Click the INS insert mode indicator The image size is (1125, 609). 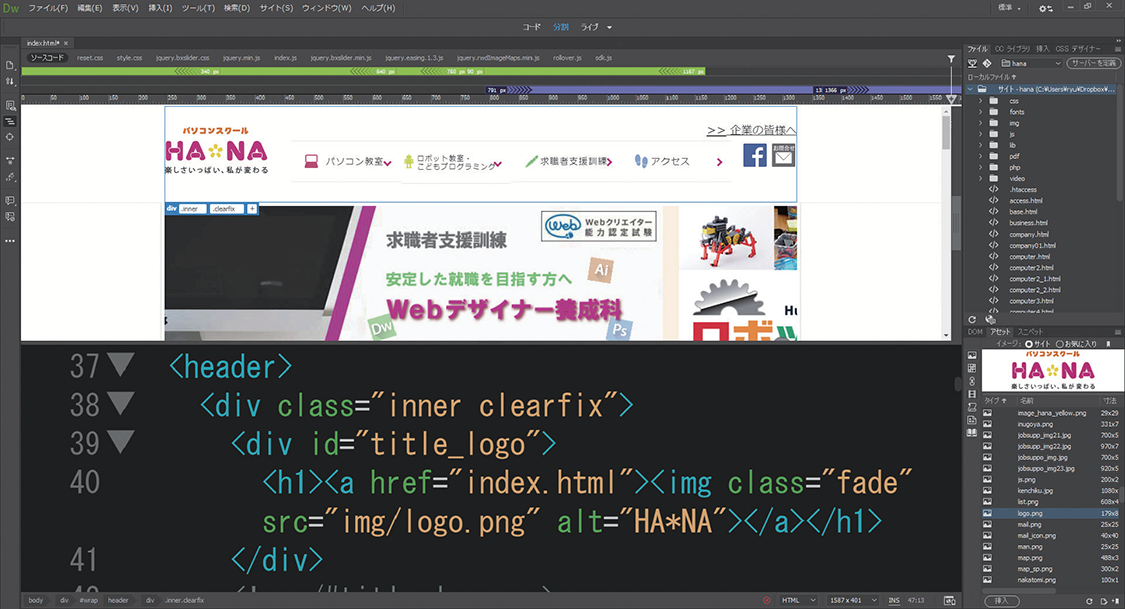coord(893,600)
